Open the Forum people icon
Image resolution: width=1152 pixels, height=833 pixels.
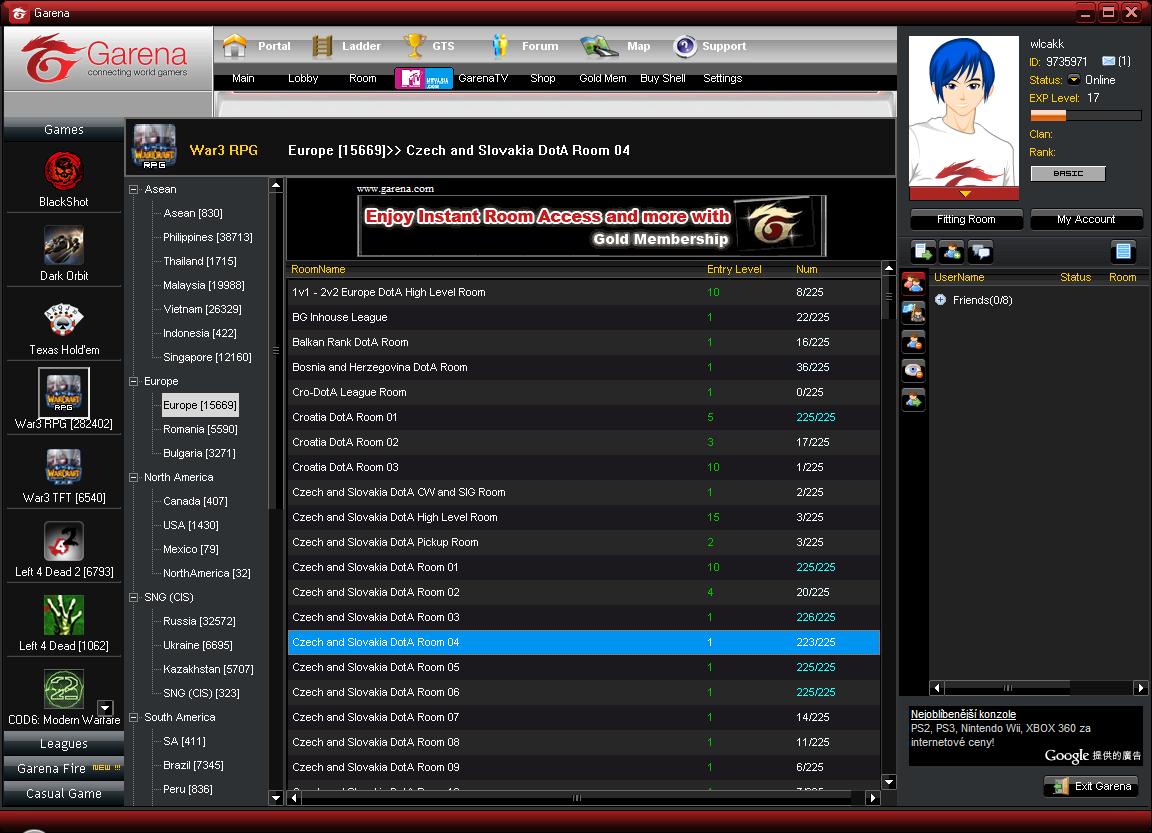pos(500,46)
